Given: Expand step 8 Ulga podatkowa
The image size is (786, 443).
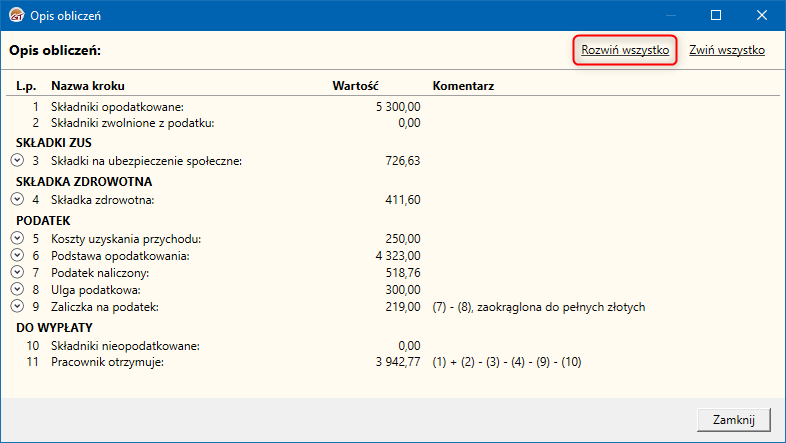Looking at the screenshot, I should click(17, 290).
